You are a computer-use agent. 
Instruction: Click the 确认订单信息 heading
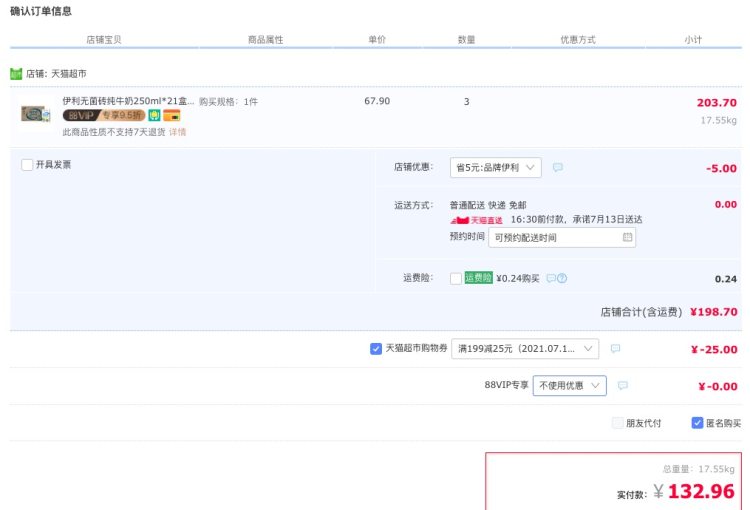coord(41,11)
